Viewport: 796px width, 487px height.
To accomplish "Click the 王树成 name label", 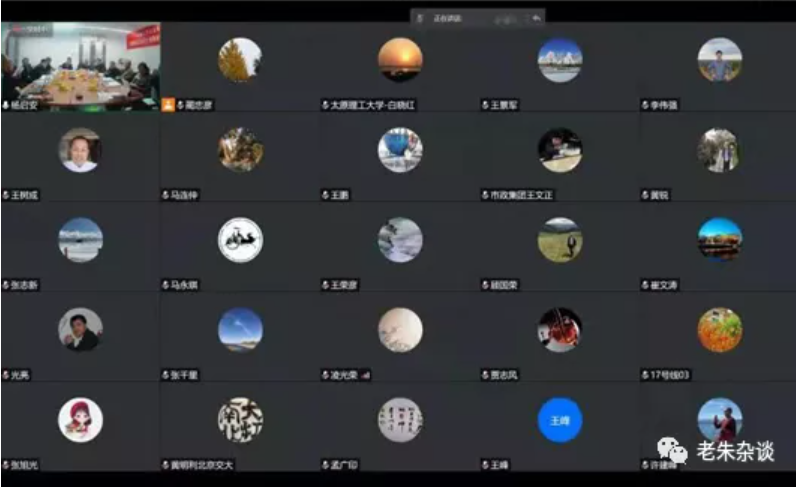I will [x=24, y=195].
